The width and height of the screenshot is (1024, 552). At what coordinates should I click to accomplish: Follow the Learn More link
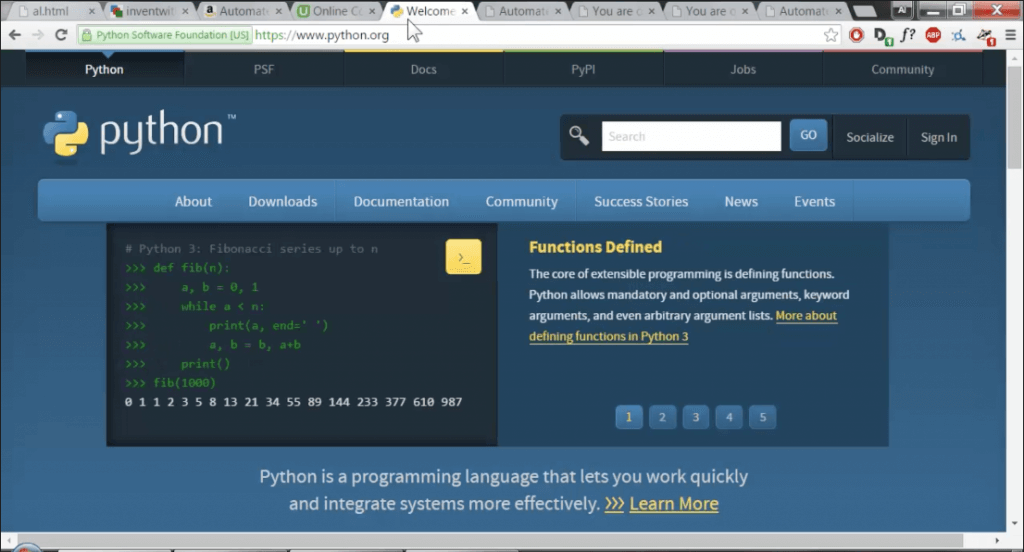tap(673, 504)
